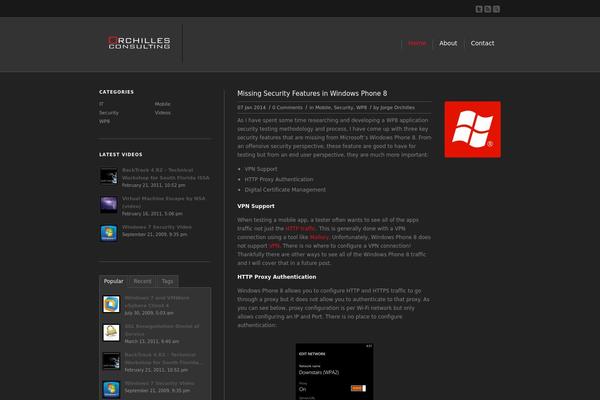Open Missing Security Features in Windows Phone 8 title
600x400 pixels.
coord(312,93)
